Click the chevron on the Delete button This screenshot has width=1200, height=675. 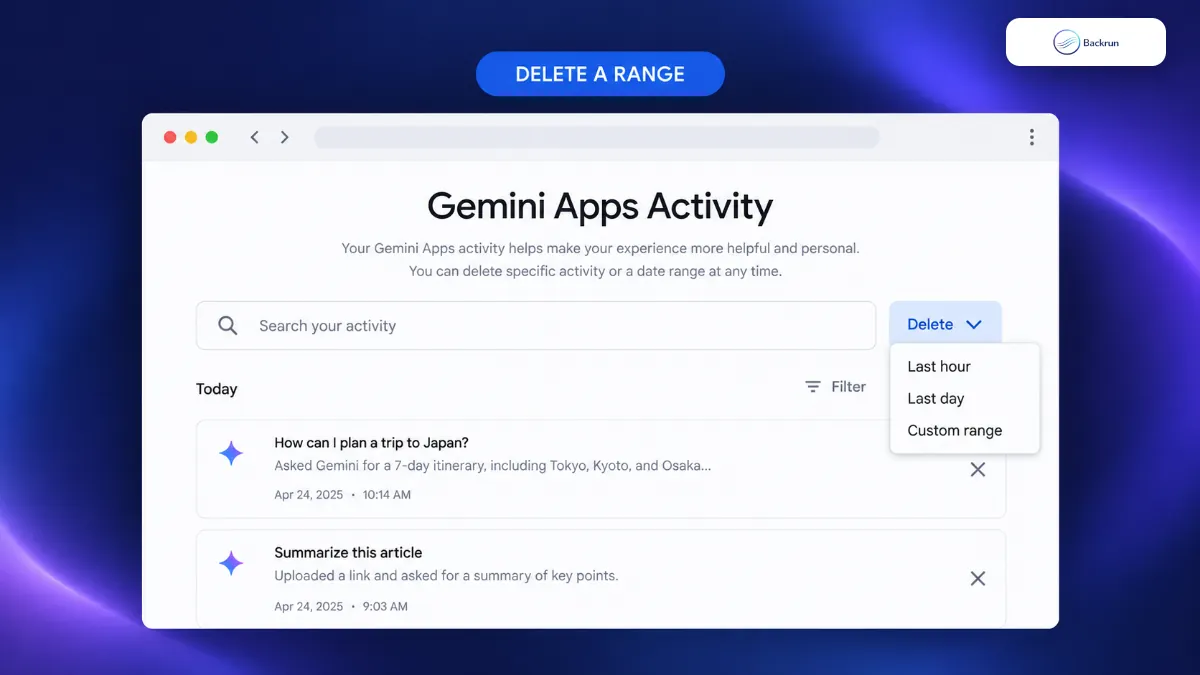click(x=974, y=324)
